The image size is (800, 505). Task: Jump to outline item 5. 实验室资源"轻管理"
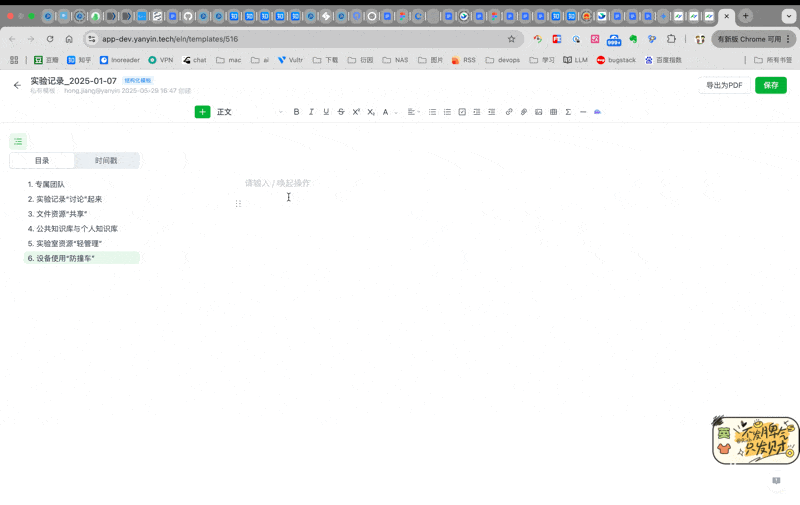pyautogui.click(x=65, y=243)
